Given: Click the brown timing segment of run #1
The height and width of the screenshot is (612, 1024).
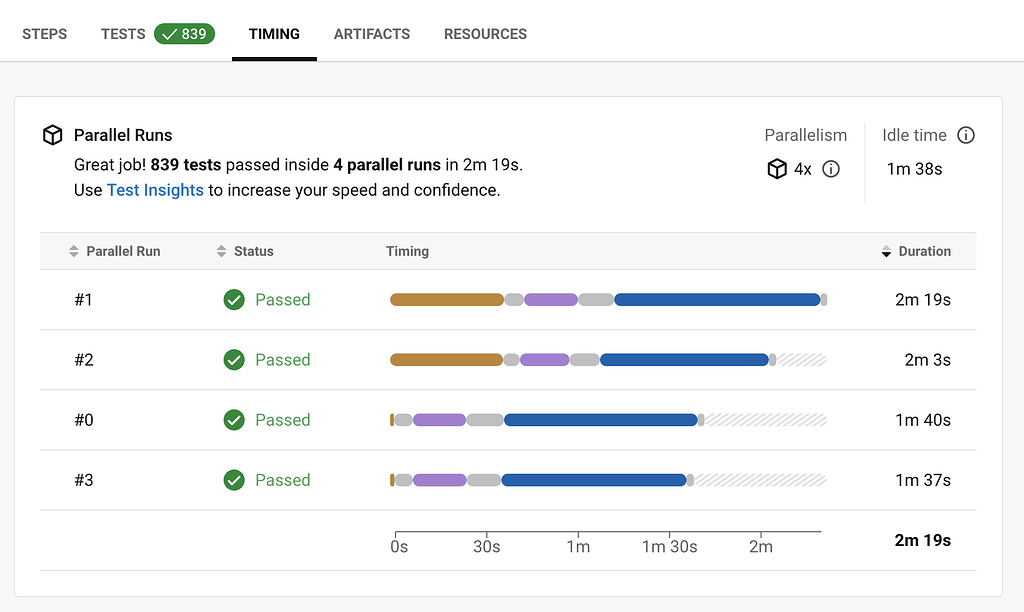Looking at the screenshot, I should 446,299.
